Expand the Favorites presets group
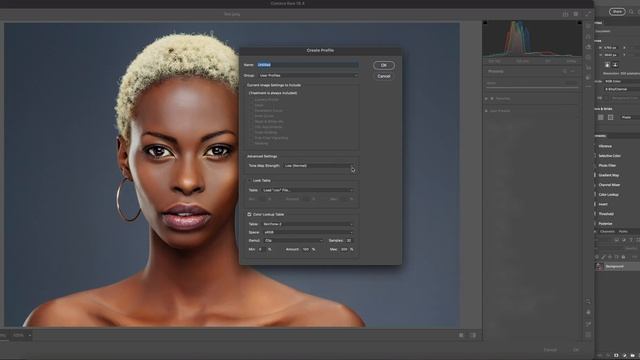640x360 pixels. [x=486, y=98]
